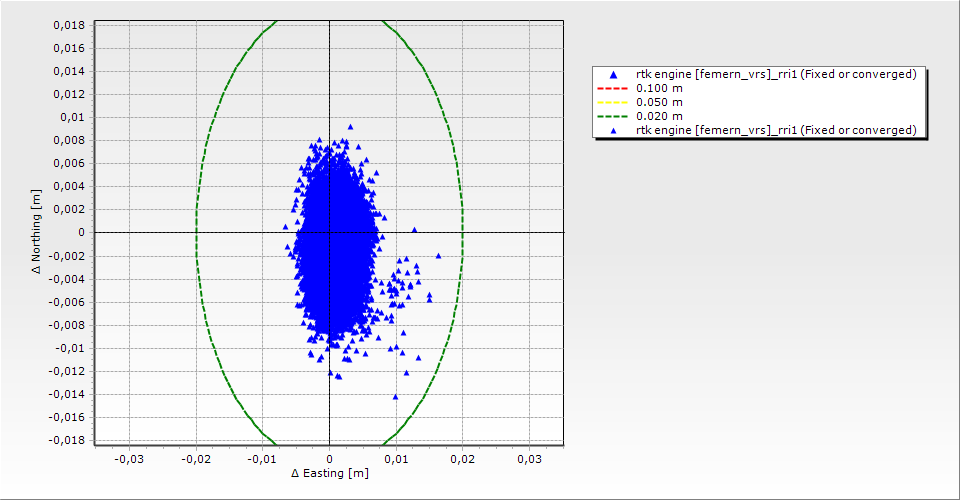Image resolution: width=960 pixels, height=500 pixels.
Task: Click the -0,03 tick label on the easting axis
Action: pos(129,459)
